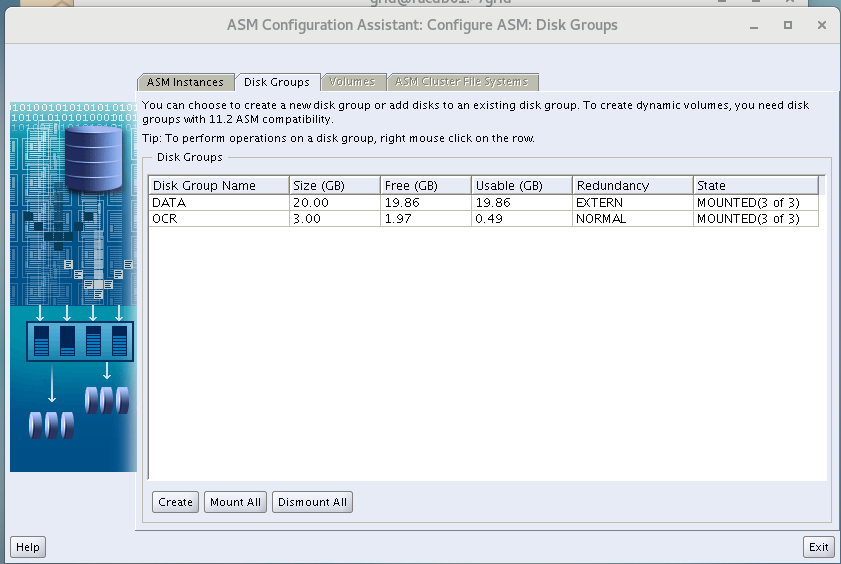Click the Create button
This screenshot has height=564, width=841.
pyautogui.click(x=175, y=502)
